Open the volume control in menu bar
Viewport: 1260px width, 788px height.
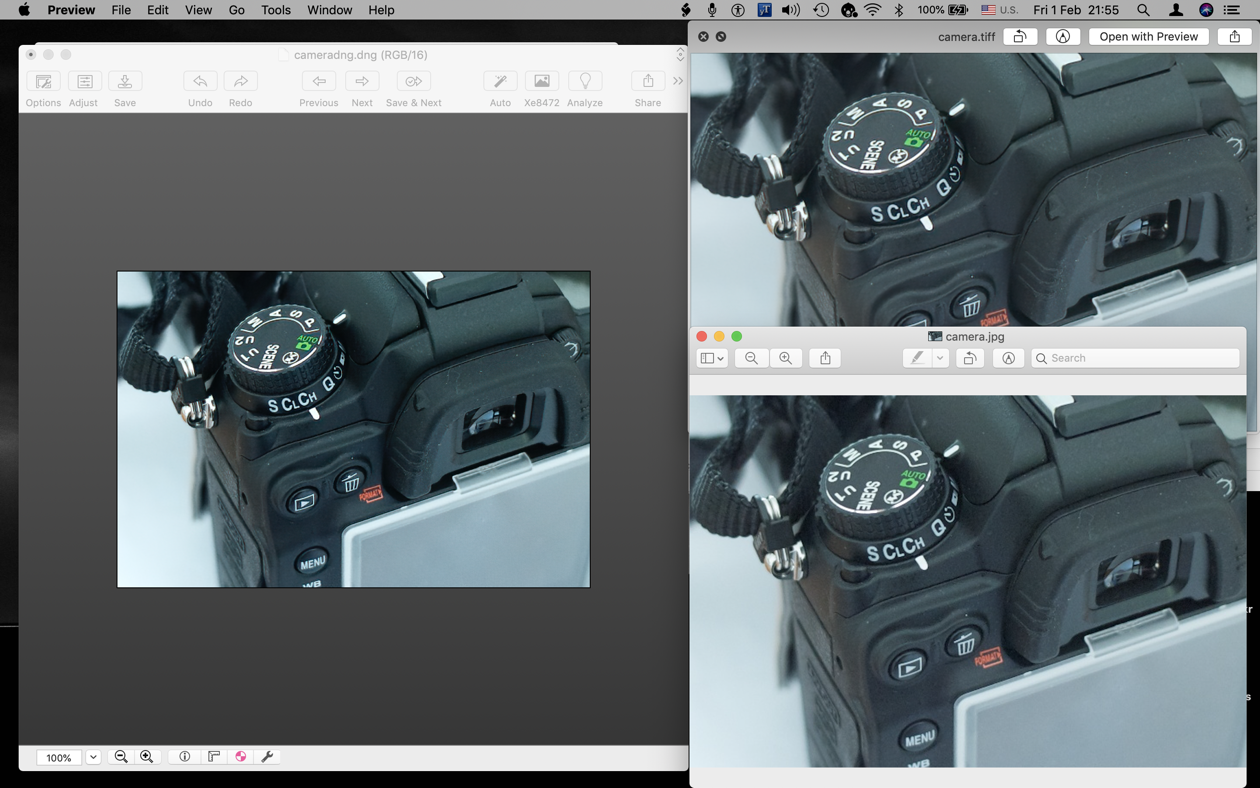[x=791, y=10]
